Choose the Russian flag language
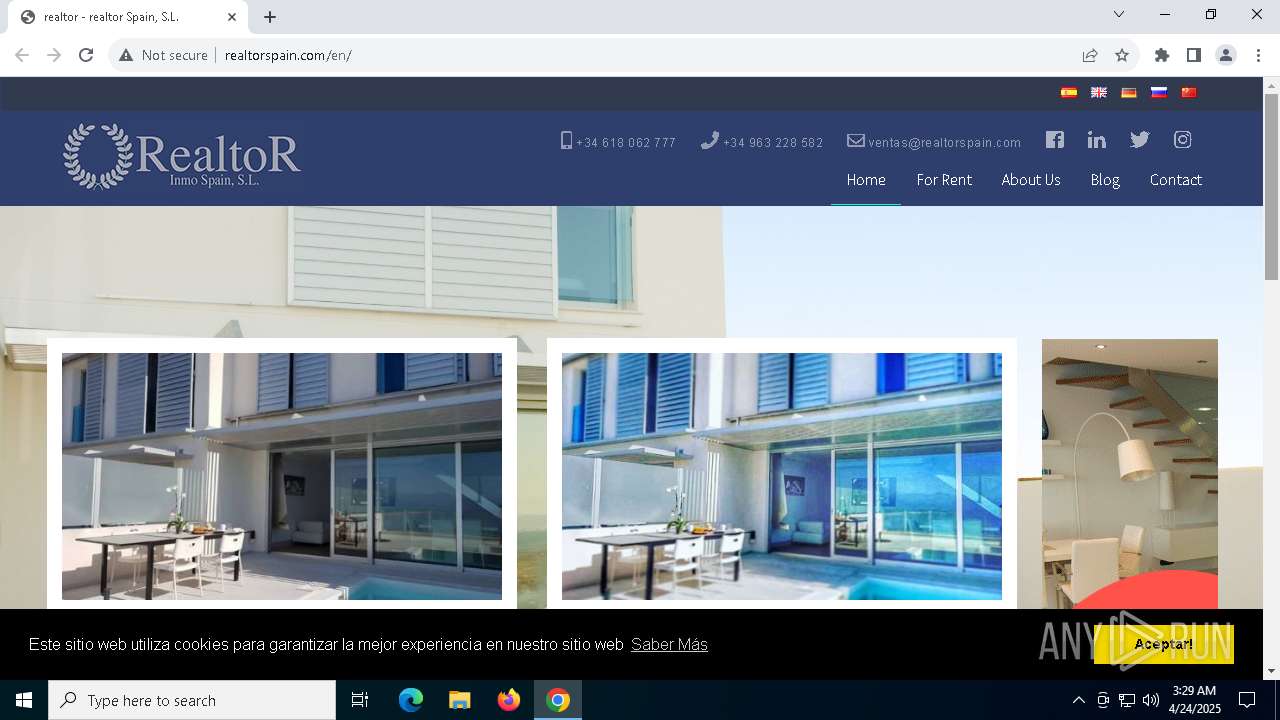Viewport: 1280px width, 720px height. click(x=1159, y=92)
